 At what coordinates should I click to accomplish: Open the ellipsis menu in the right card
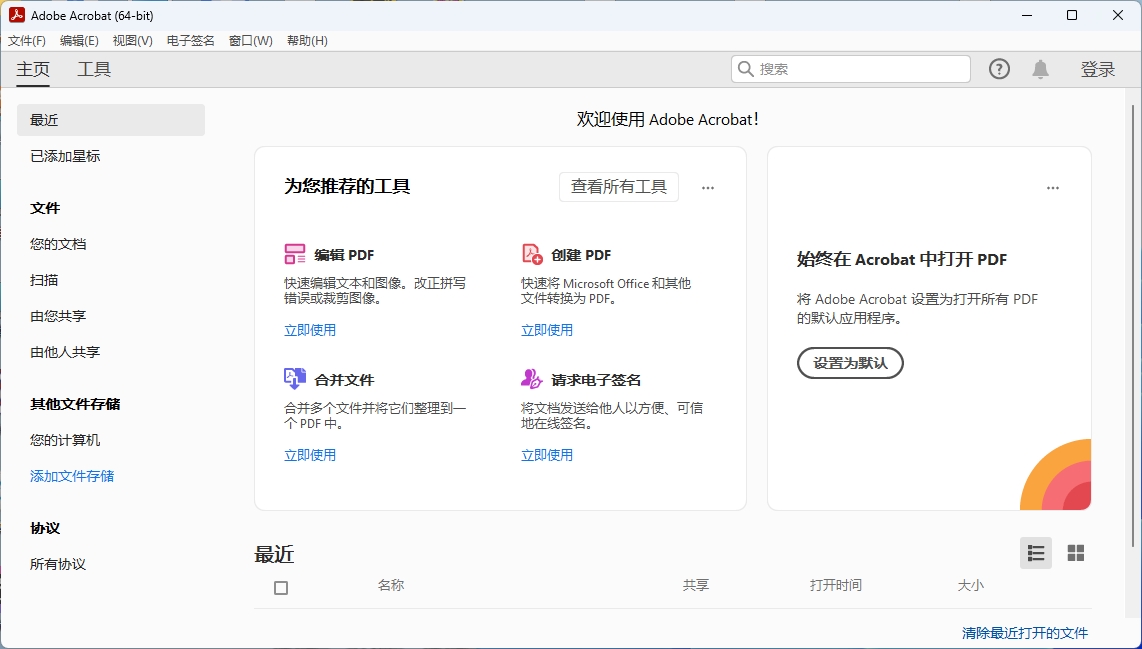point(1053,187)
